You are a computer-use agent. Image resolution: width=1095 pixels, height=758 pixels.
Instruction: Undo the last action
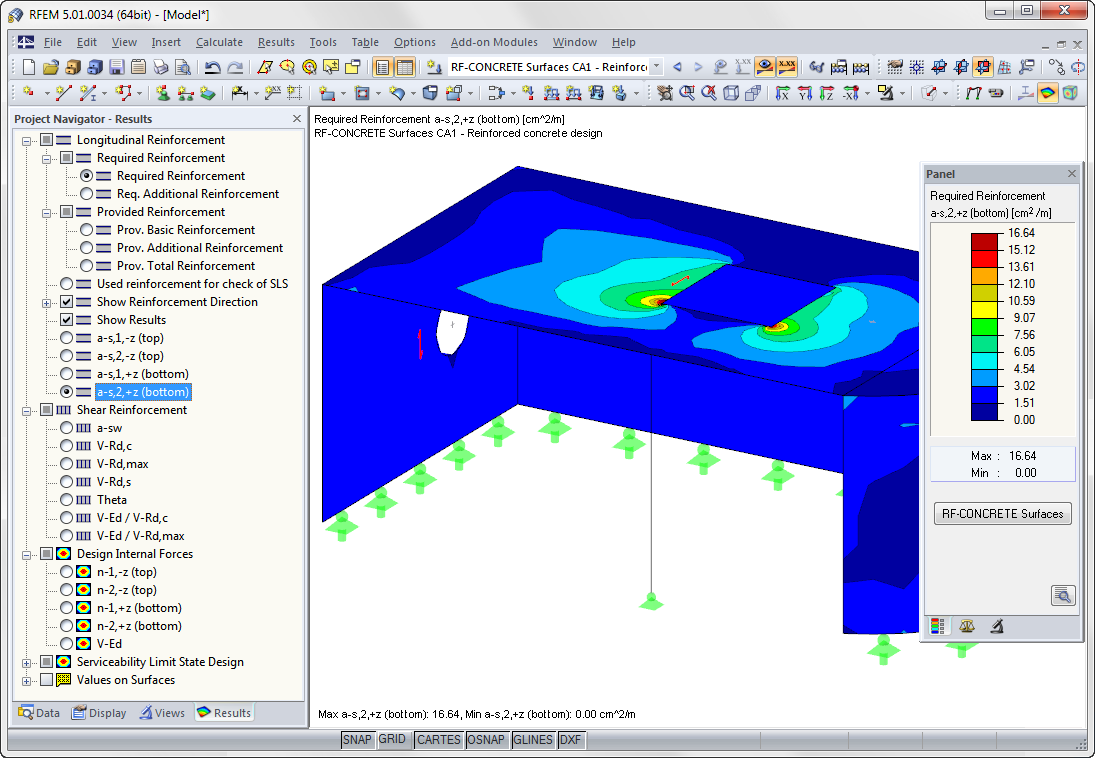click(213, 66)
